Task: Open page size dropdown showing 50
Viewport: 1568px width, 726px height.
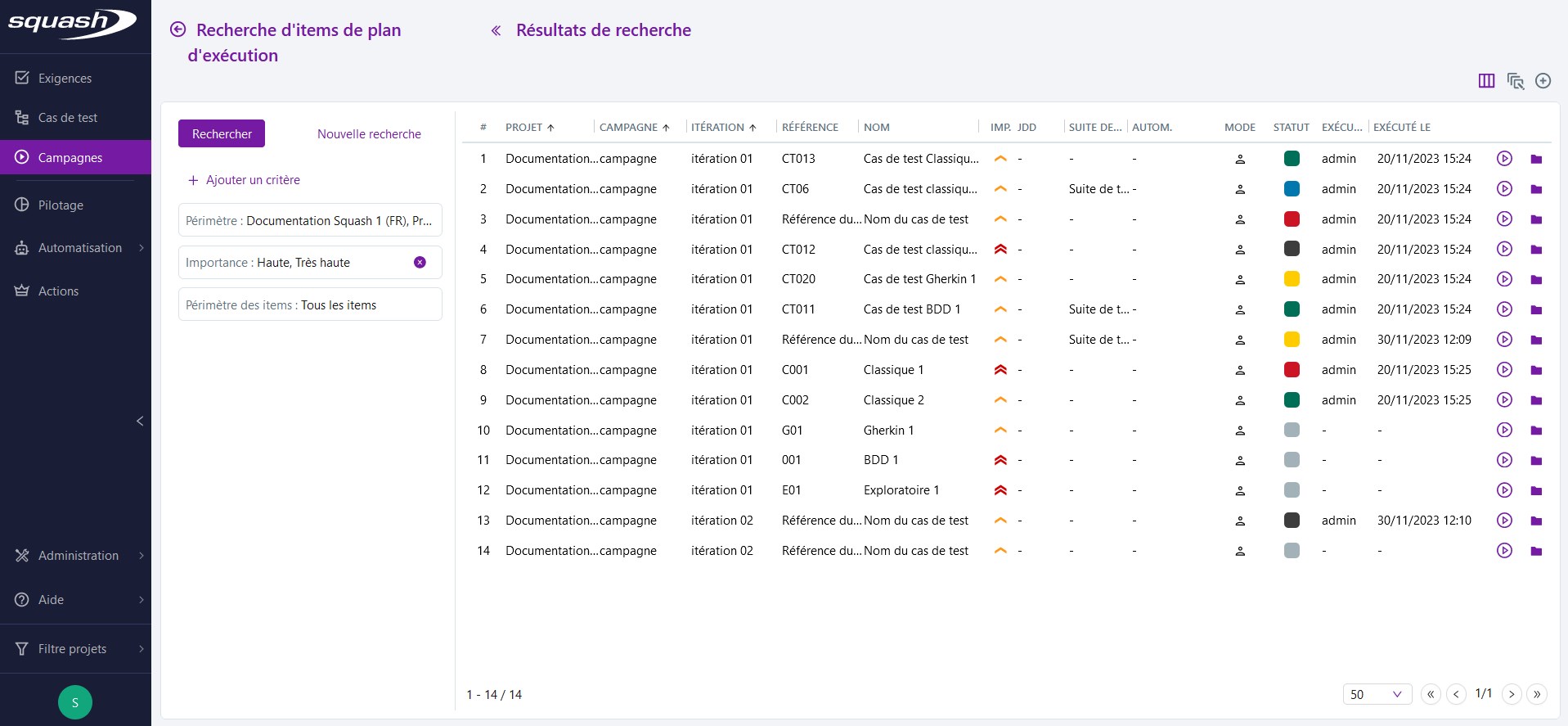Action: (x=1377, y=694)
